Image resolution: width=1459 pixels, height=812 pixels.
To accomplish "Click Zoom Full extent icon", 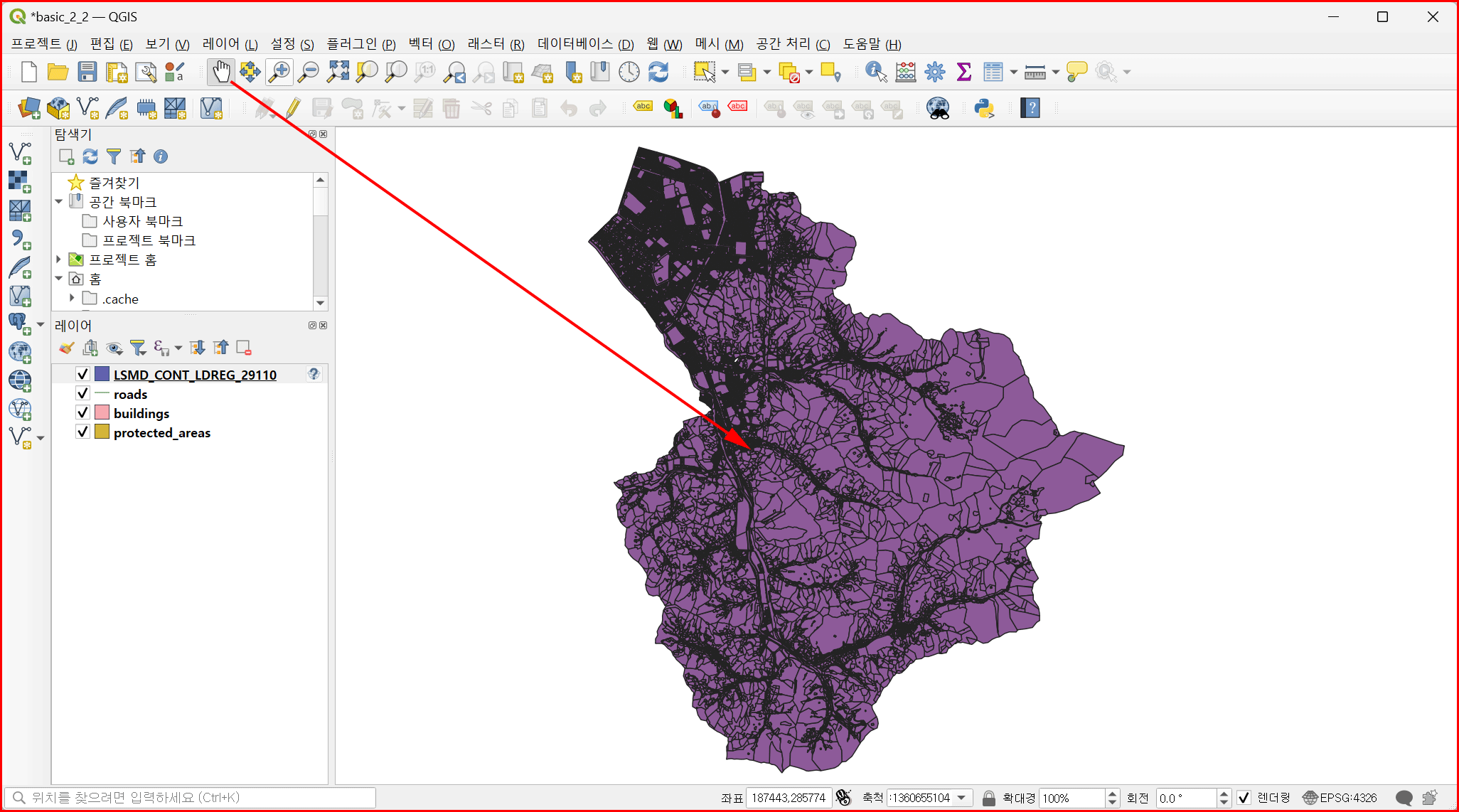I will click(338, 72).
